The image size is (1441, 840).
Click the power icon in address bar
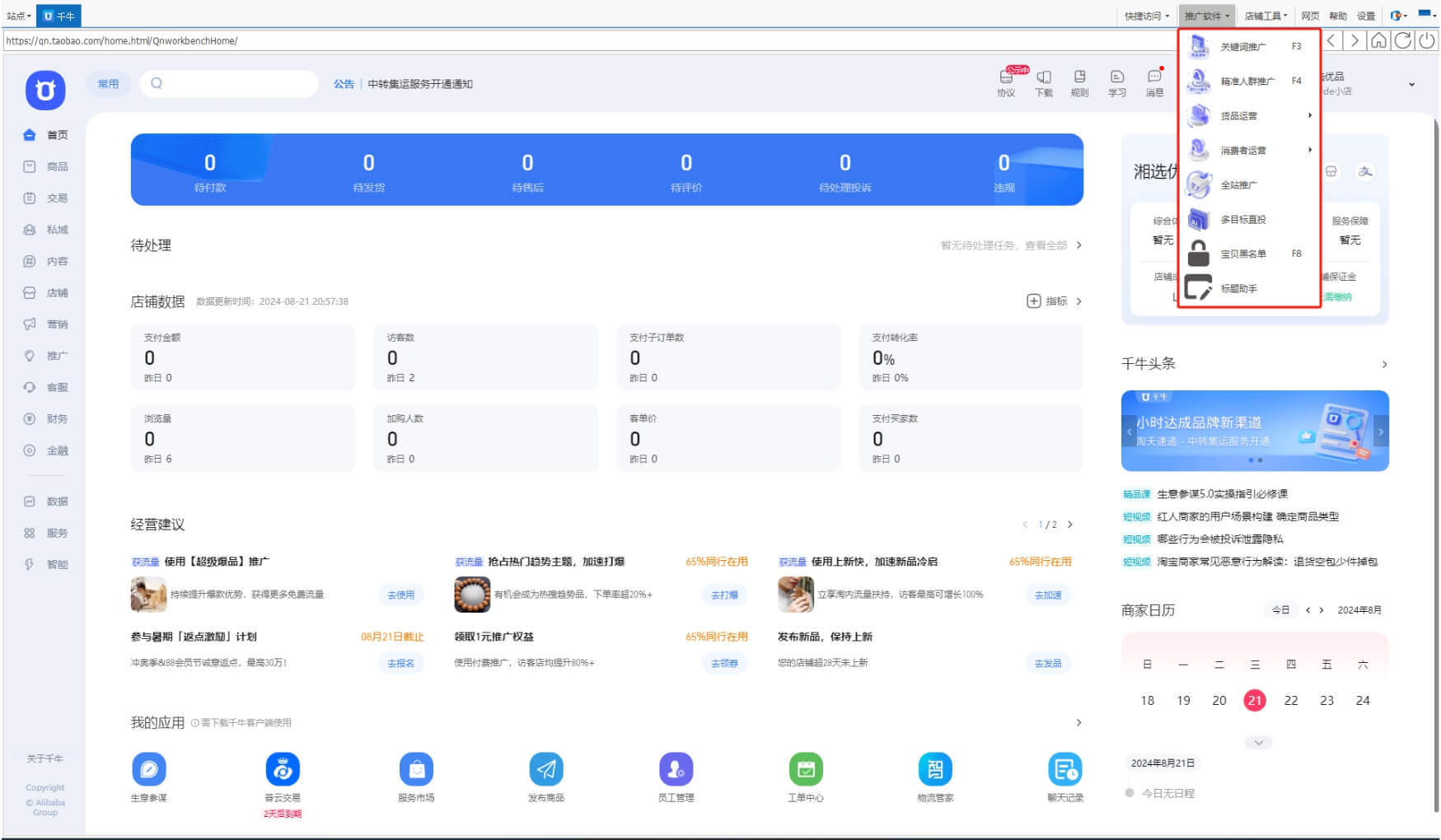click(1427, 40)
